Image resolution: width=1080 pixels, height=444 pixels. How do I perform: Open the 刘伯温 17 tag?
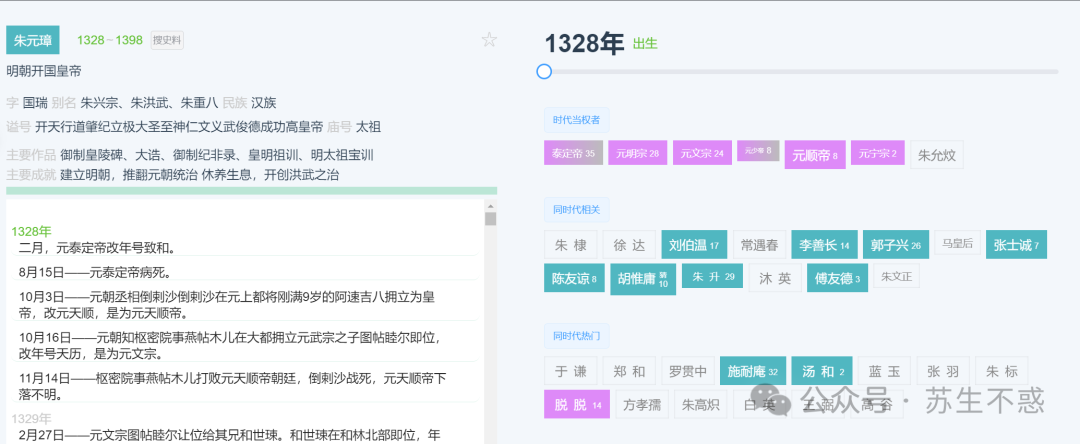pyautogui.click(x=694, y=244)
